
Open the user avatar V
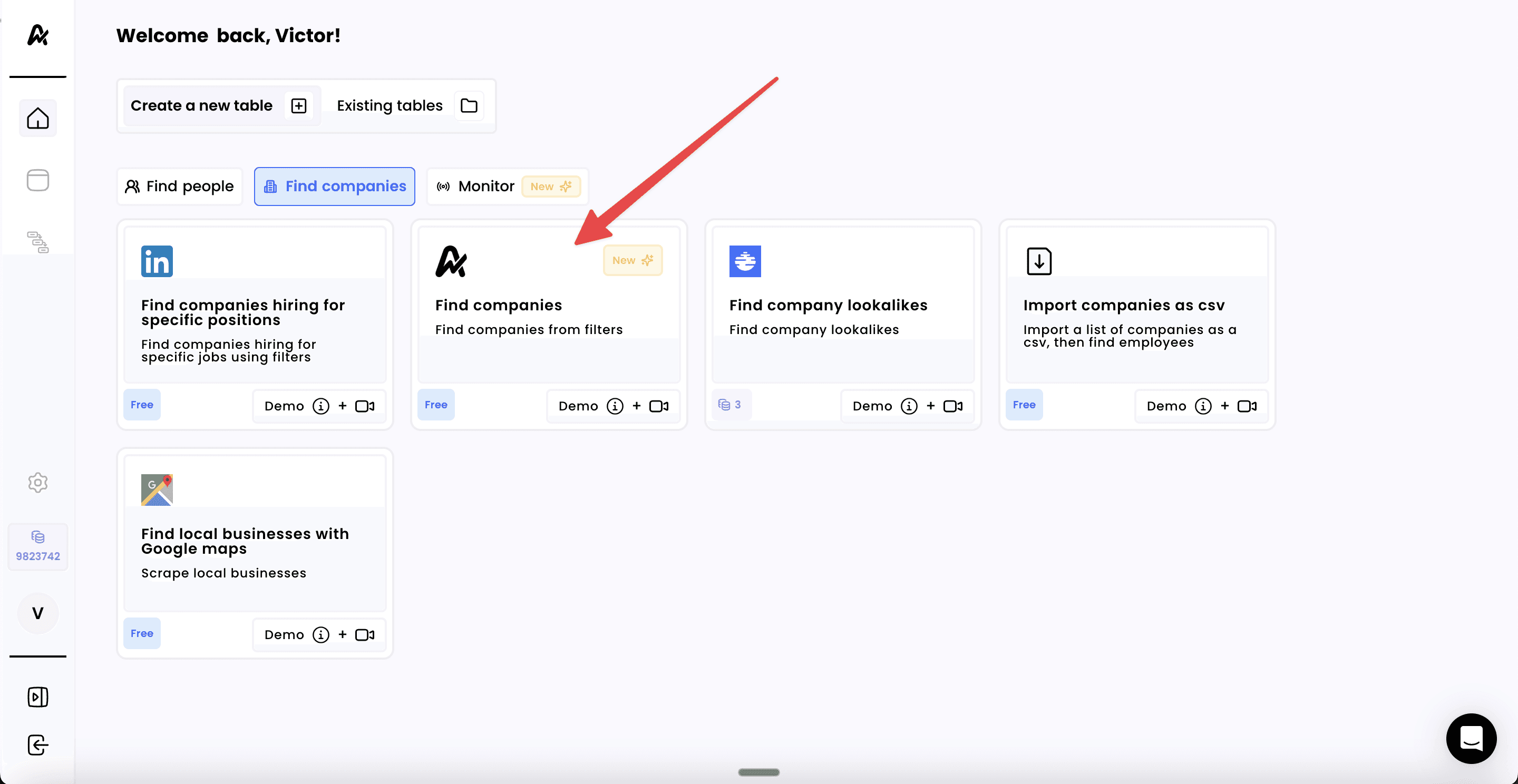point(38,613)
